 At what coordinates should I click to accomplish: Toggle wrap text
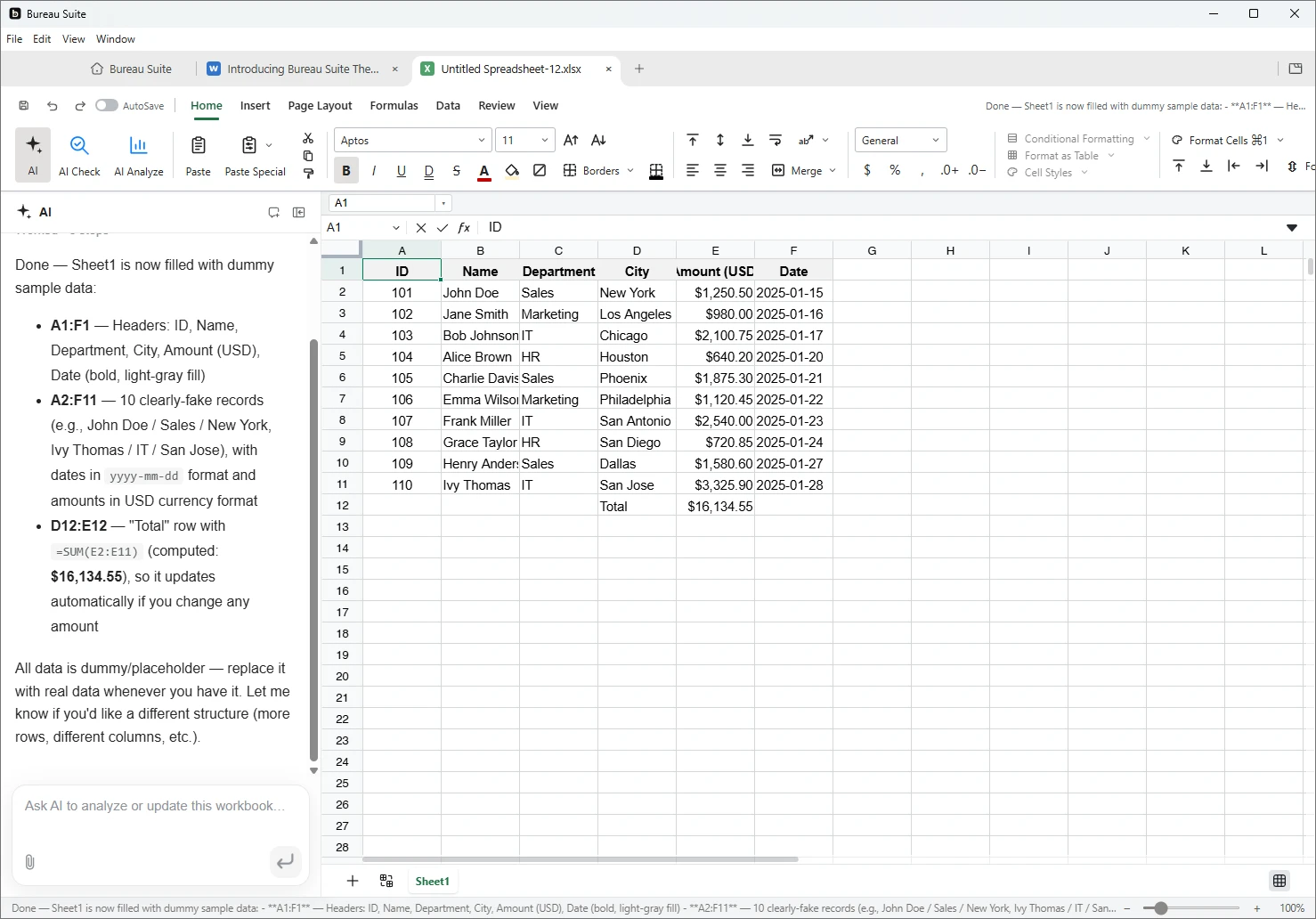[x=776, y=141]
